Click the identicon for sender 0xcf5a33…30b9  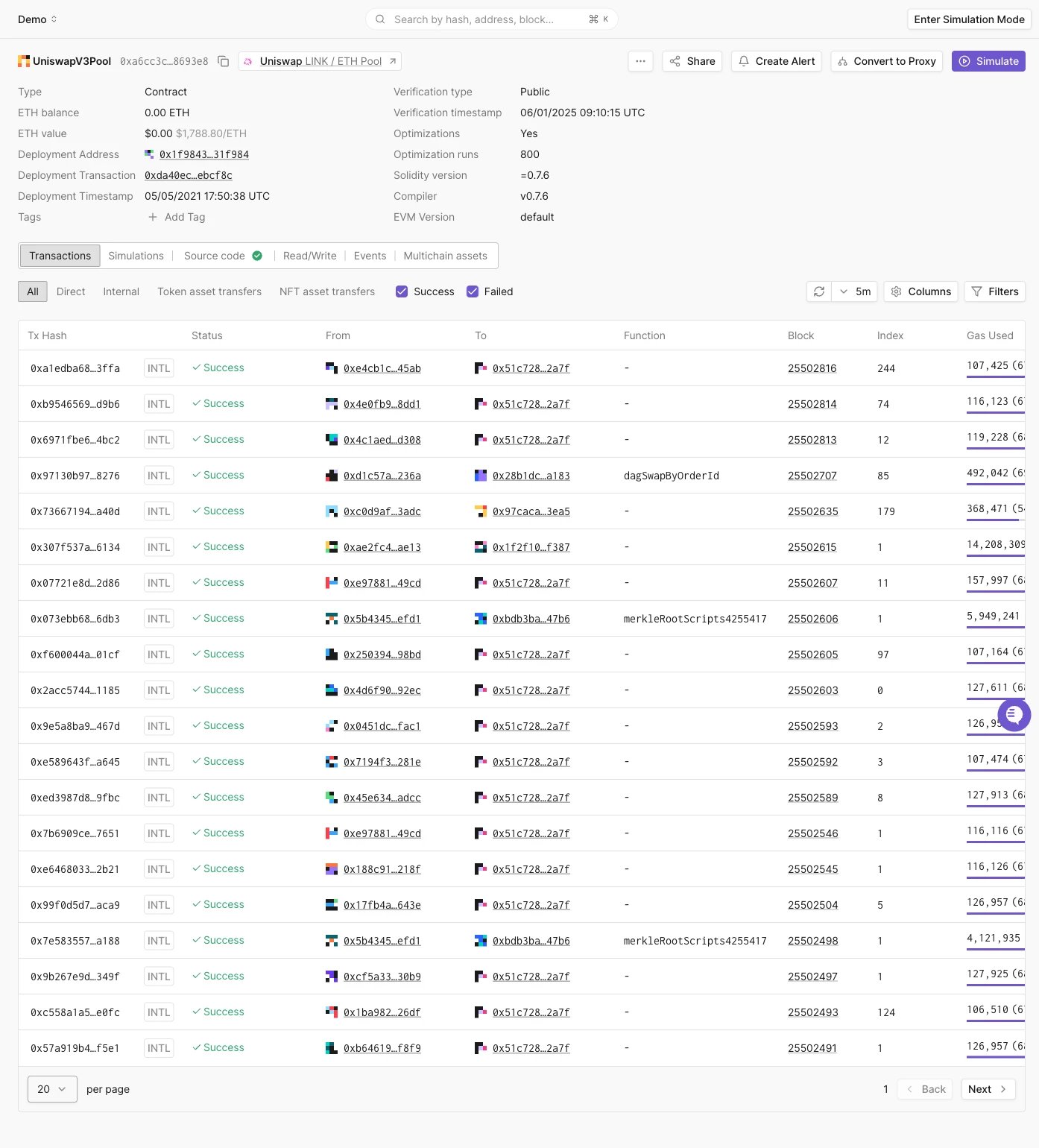click(332, 976)
